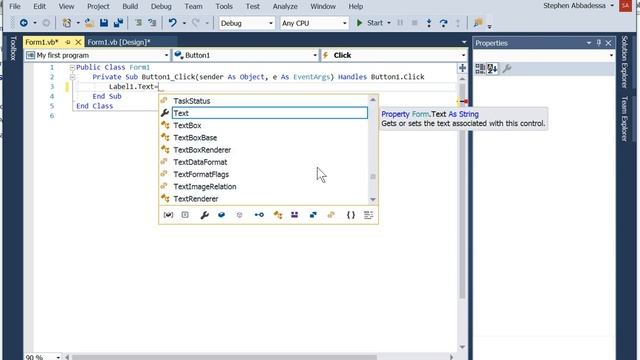
Task: Click the Stephen Abbadessa account name
Action: pyautogui.click(x=574, y=6)
